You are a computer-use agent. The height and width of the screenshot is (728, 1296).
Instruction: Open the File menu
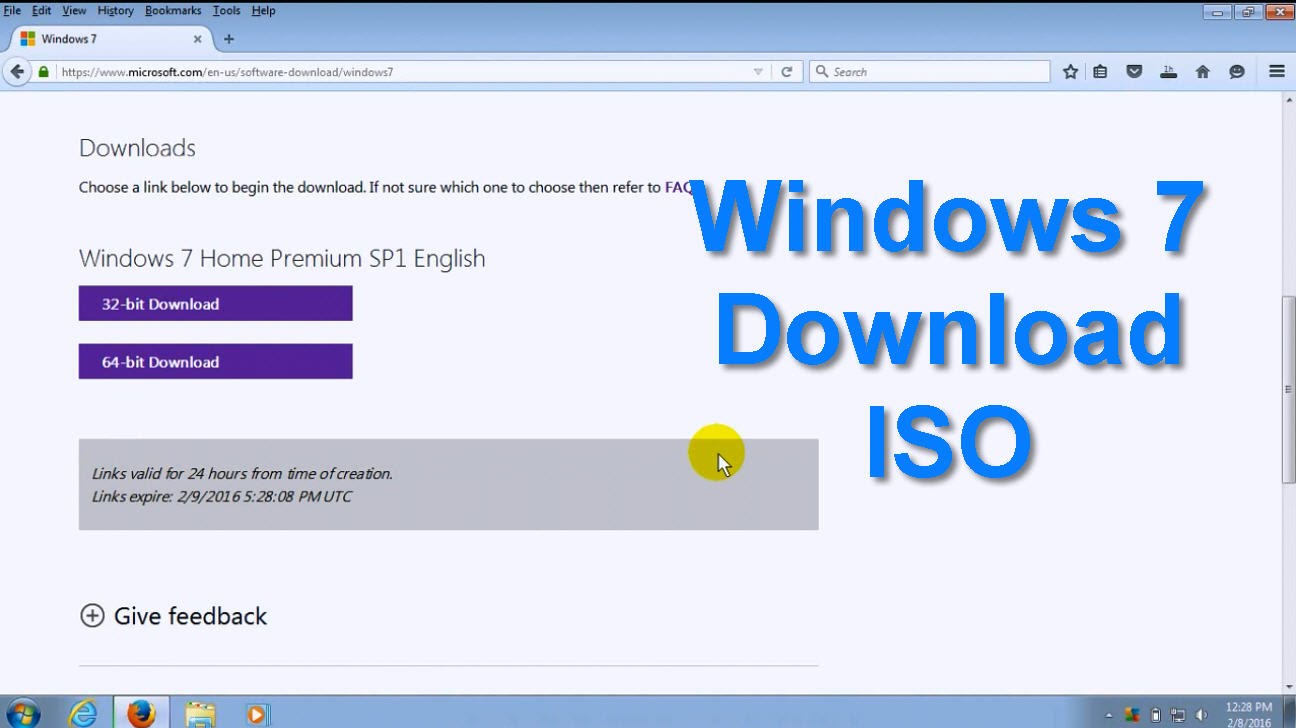(x=12, y=10)
